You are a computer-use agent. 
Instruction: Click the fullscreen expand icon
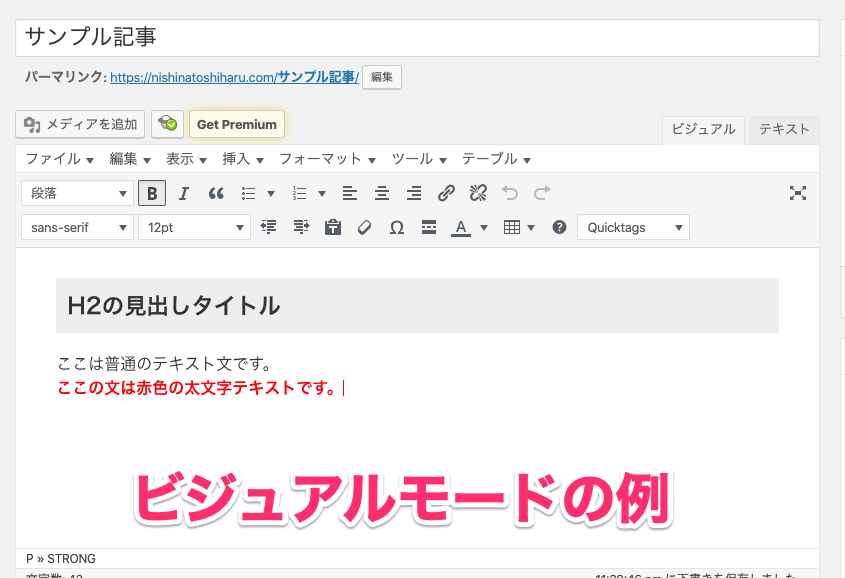pyautogui.click(x=797, y=193)
